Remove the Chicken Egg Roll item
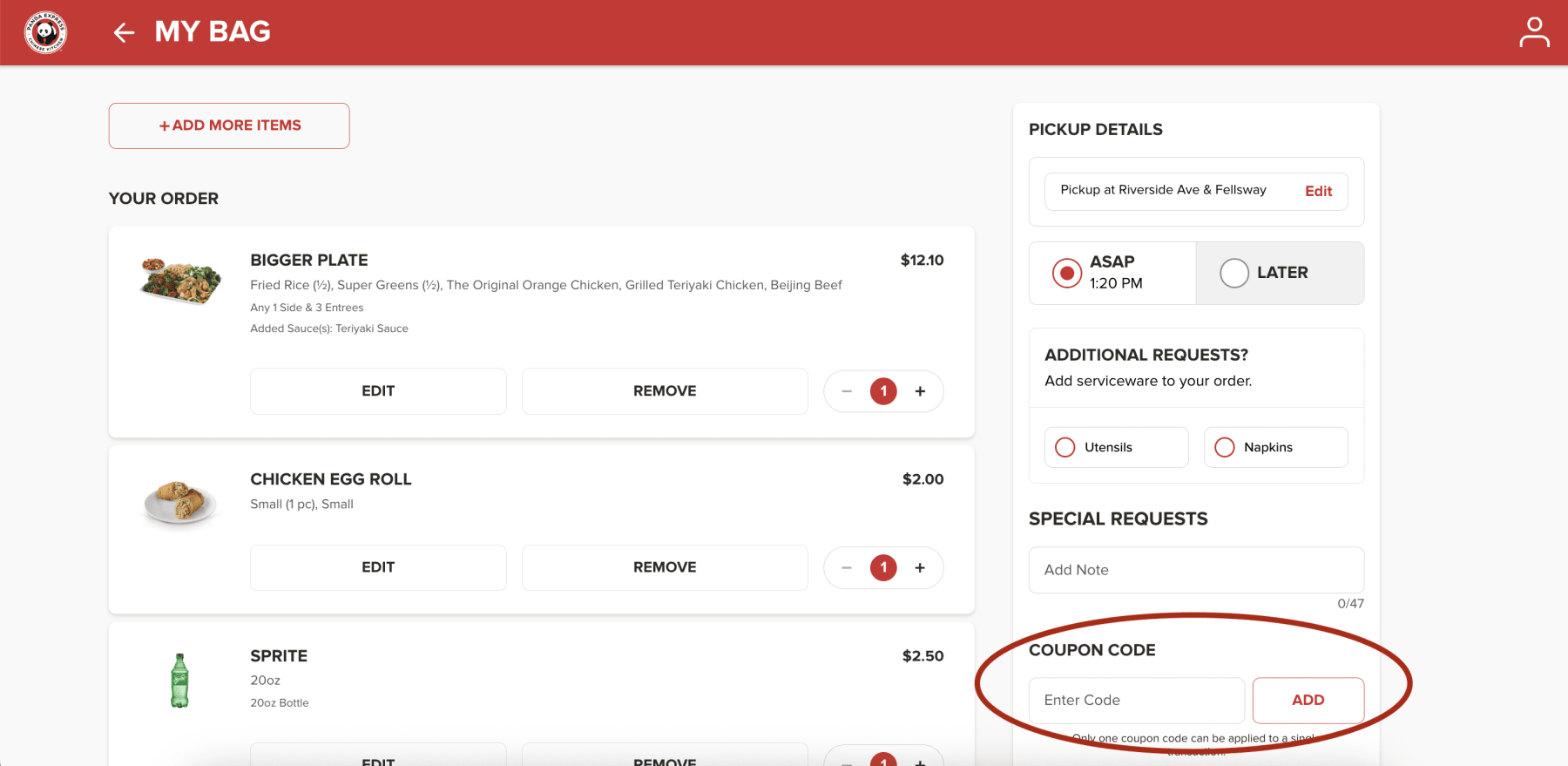Viewport: 1568px width, 766px height. tap(665, 567)
